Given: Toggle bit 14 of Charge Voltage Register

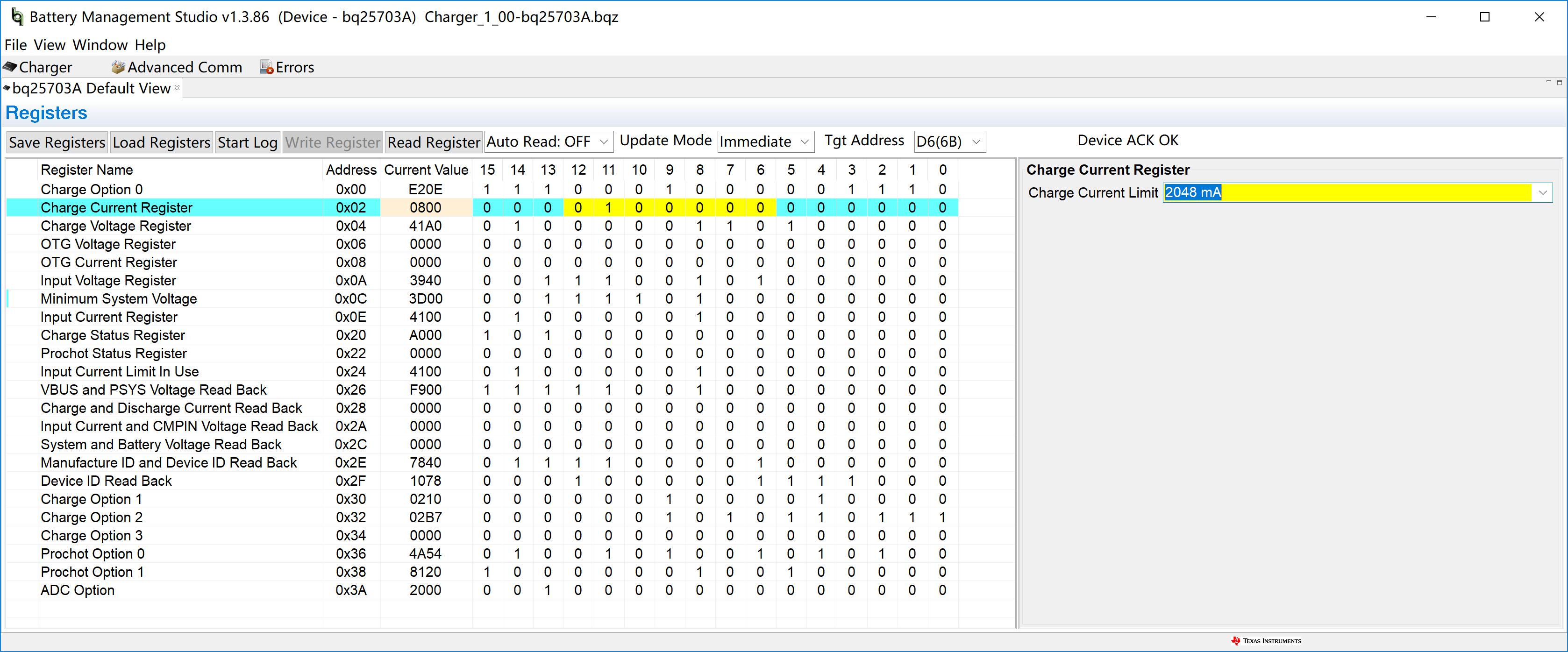Looking at the screenshot, I should 517,226.
